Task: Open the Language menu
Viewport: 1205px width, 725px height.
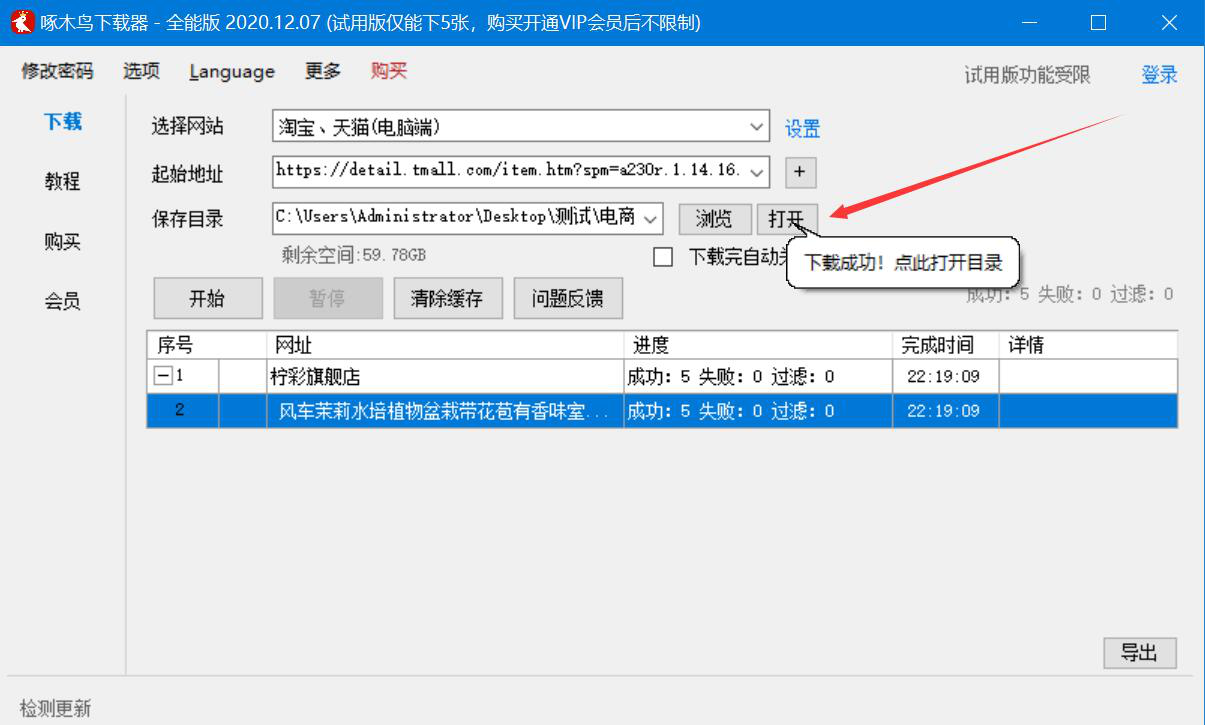Action: 232,71
